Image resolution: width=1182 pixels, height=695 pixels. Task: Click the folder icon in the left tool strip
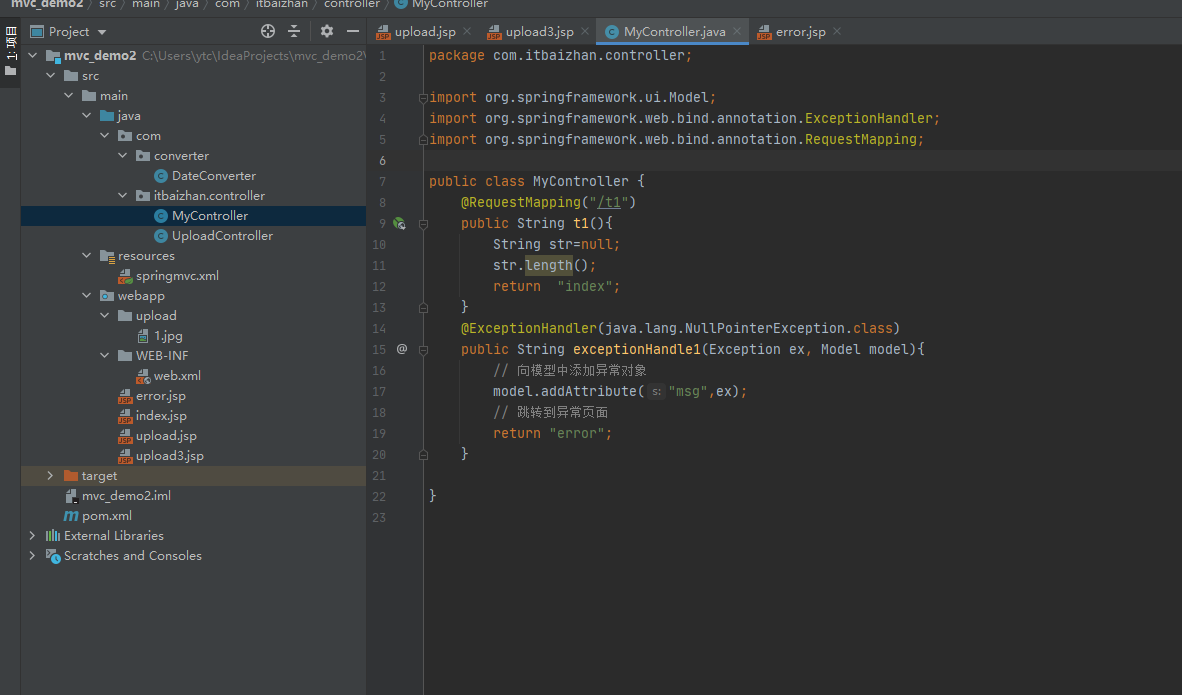11,71
